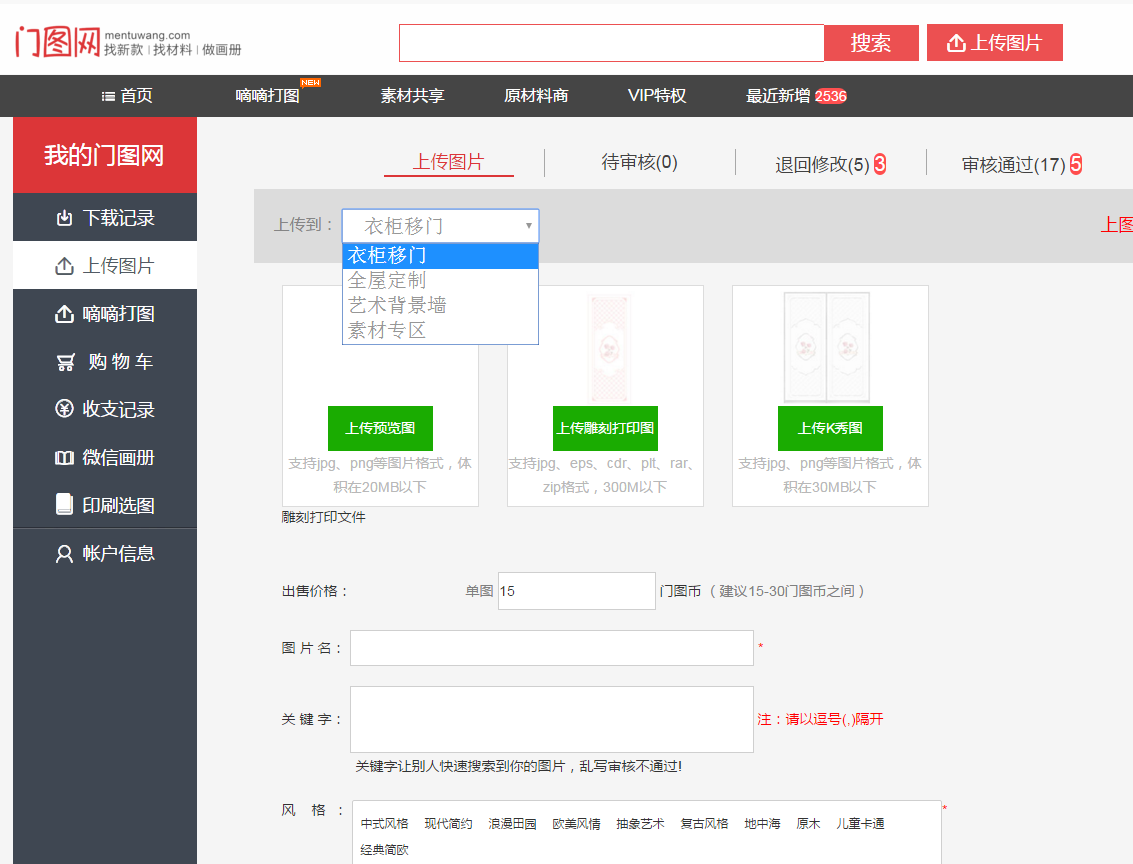Pick 素材专区 option in dropdown
1133x864 pixels.
[x=387, y=331]
